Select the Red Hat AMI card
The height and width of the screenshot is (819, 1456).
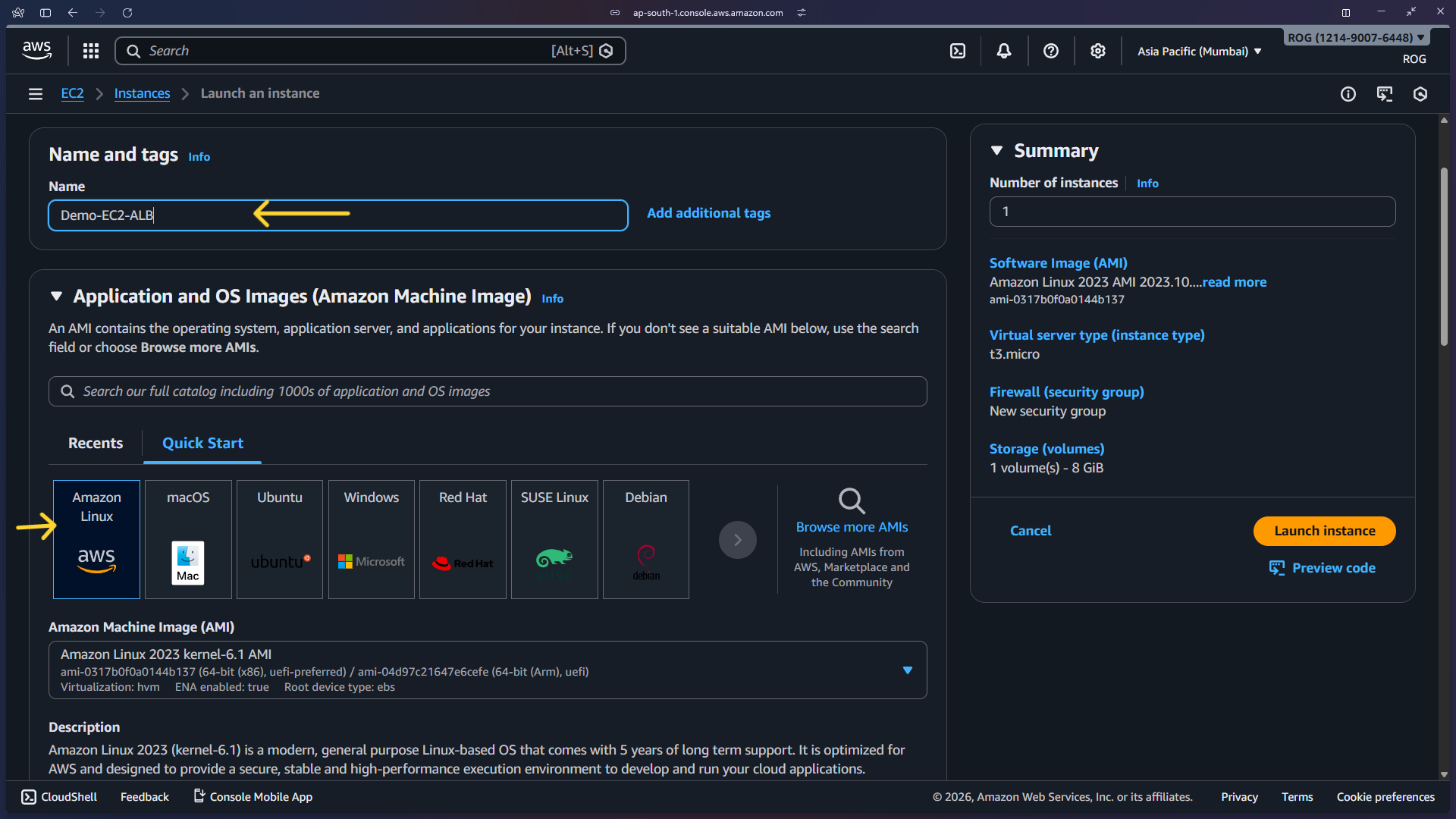[x=462, y=539]
